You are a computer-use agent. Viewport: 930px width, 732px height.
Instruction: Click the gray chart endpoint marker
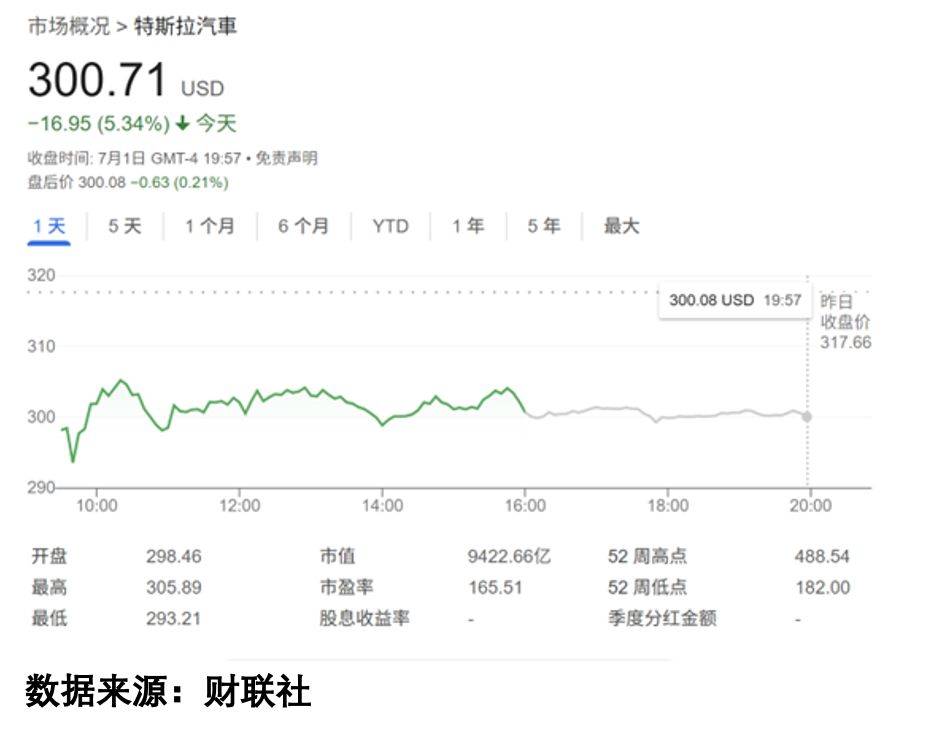point(807,417)
